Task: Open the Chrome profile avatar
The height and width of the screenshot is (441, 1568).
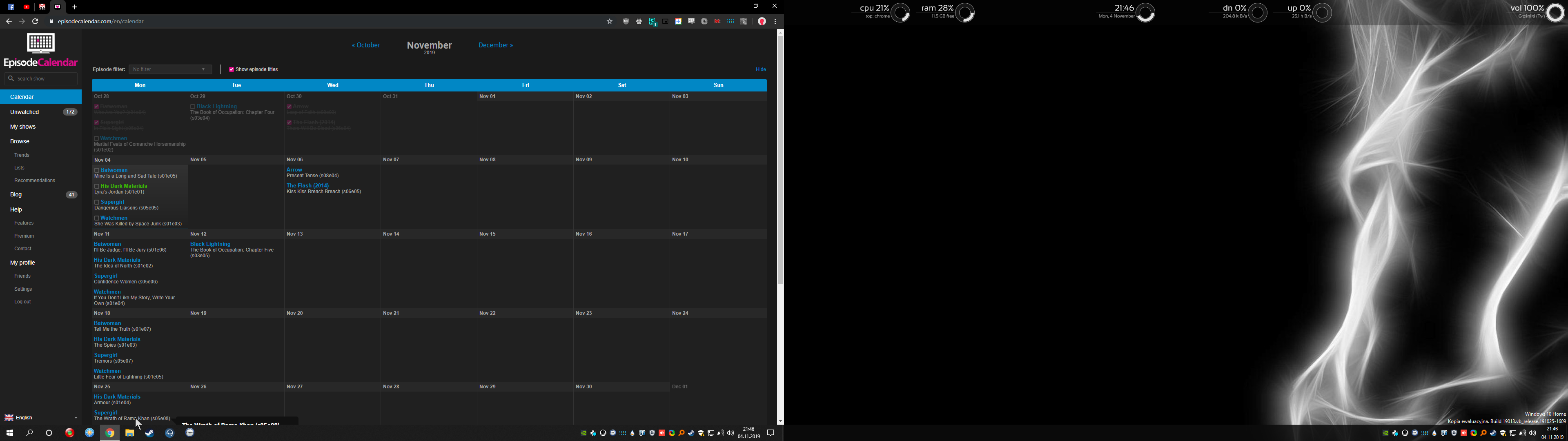Action: point(762,21)
